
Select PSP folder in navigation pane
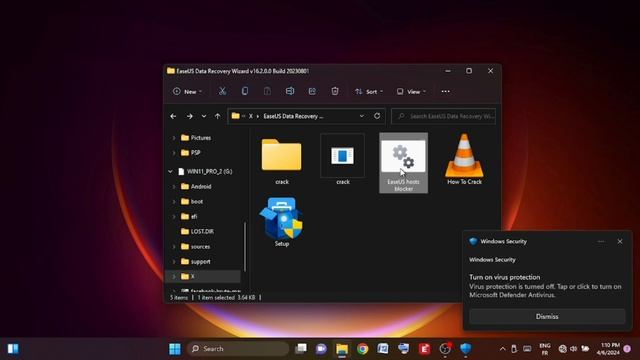[191, 153]
